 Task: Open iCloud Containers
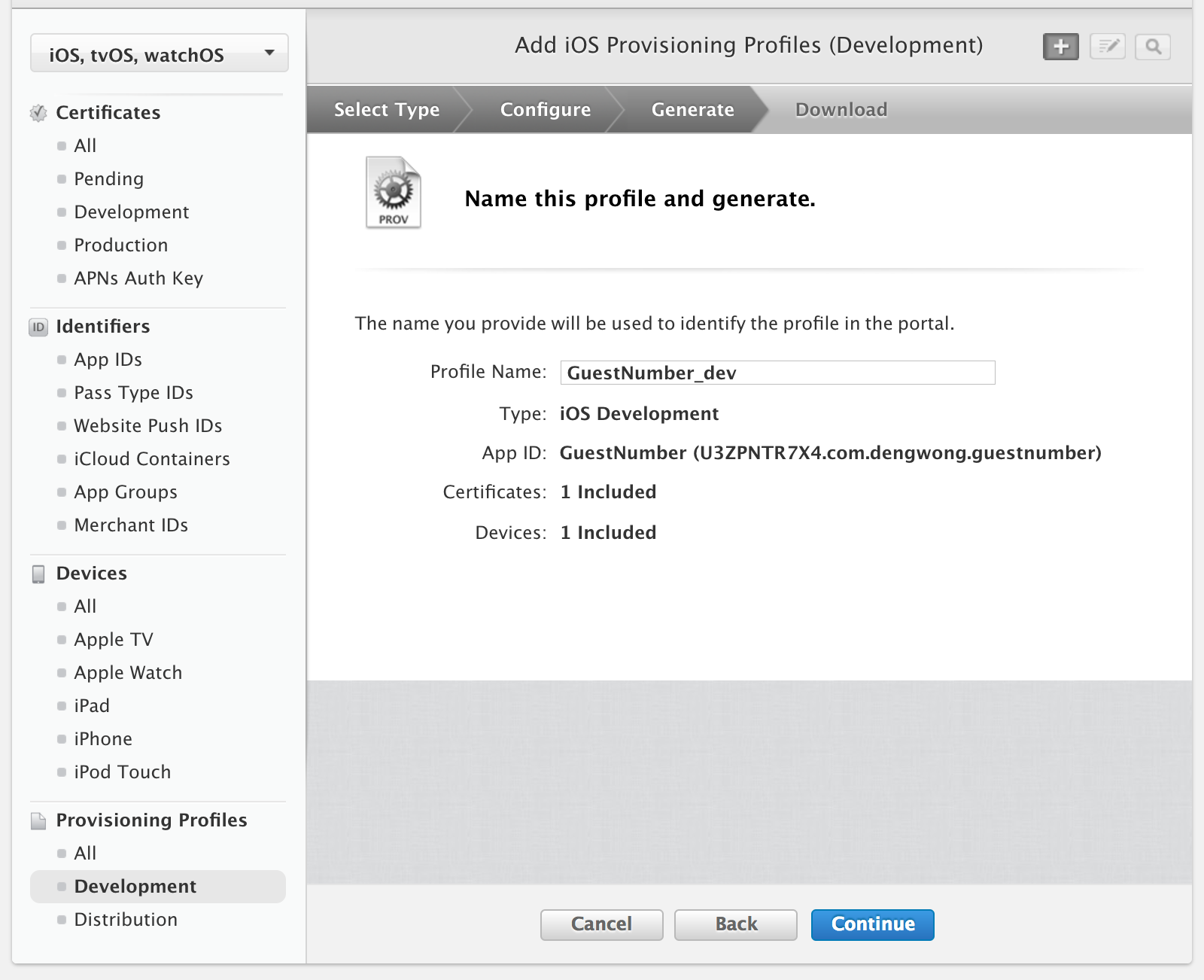pyautogui.click(x=151, y=459)
